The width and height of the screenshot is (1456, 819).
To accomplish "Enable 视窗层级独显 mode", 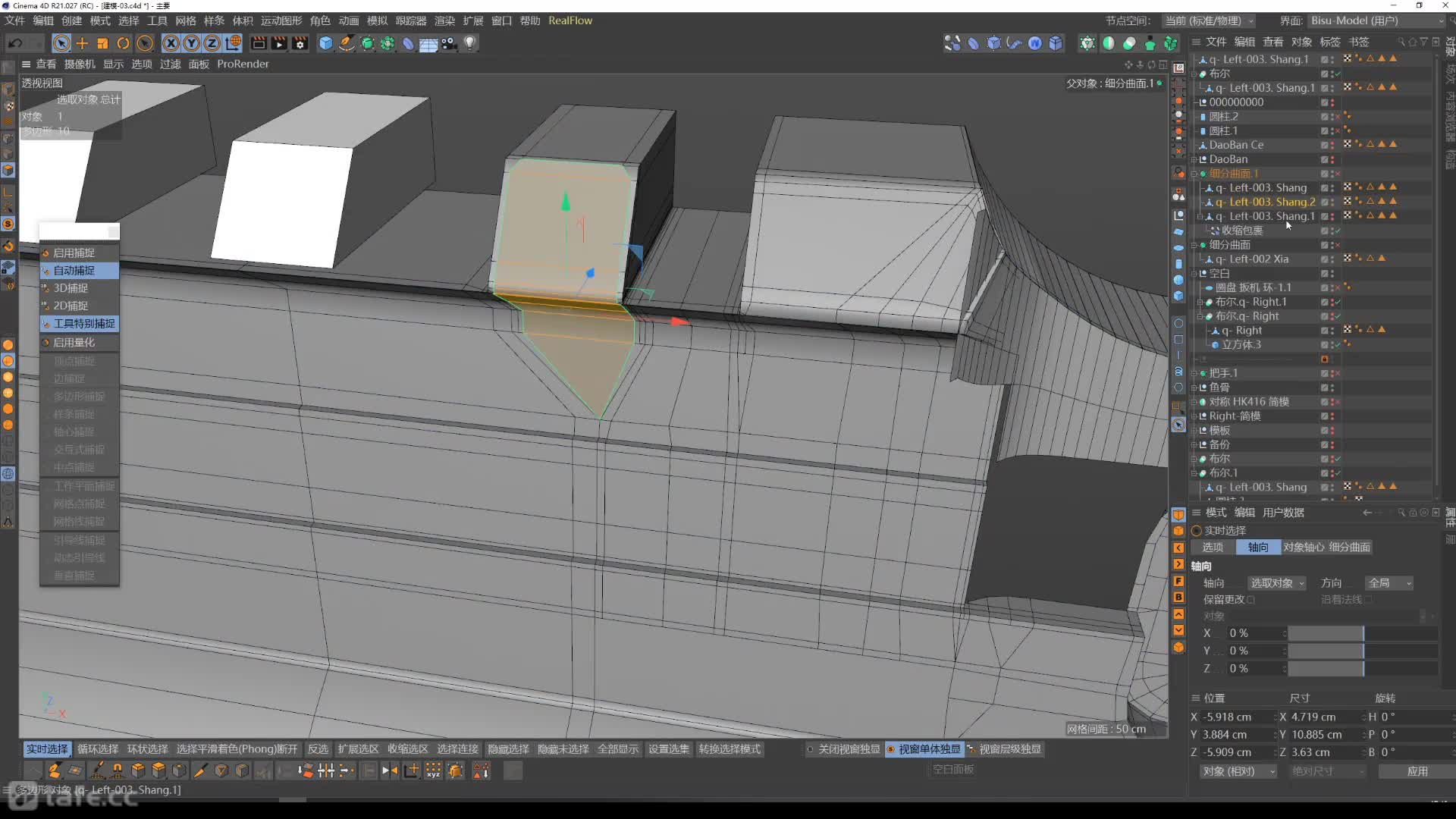I will 1005,748.
